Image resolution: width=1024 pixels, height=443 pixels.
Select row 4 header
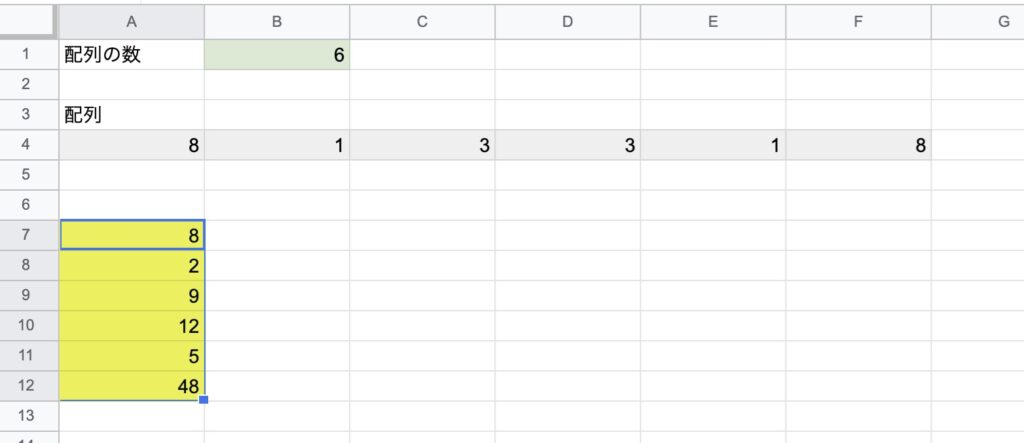(x=26, y=145)
